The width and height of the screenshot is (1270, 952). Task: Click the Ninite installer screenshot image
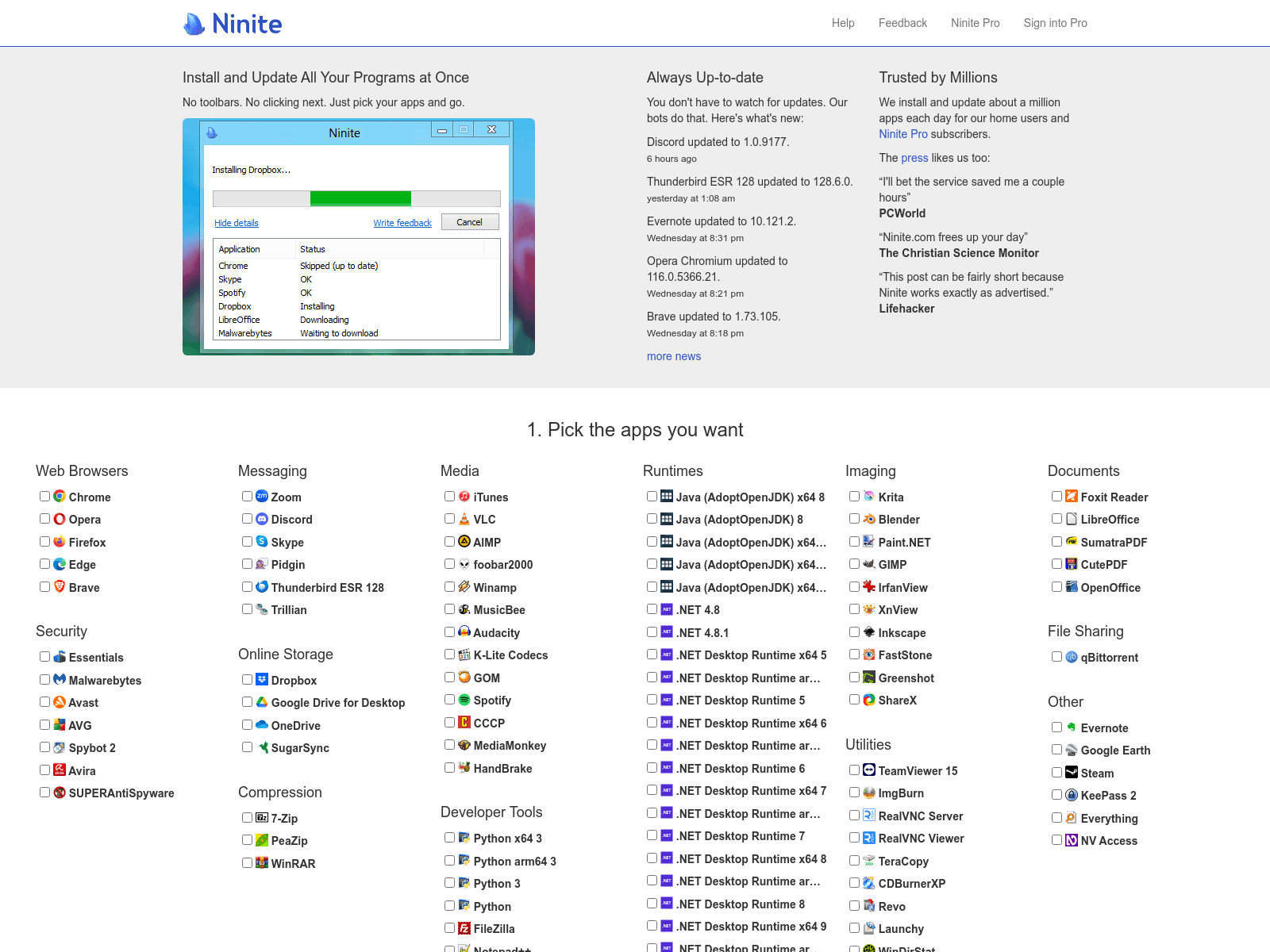[359, 236]
